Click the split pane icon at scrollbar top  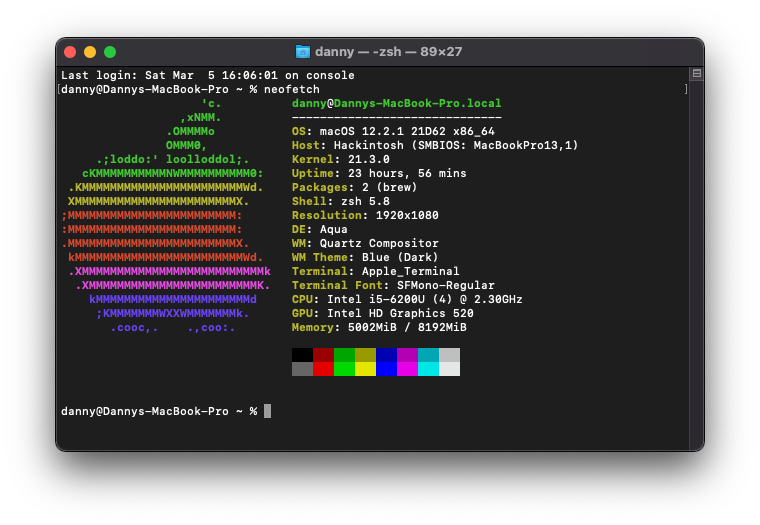click(697, 73)
